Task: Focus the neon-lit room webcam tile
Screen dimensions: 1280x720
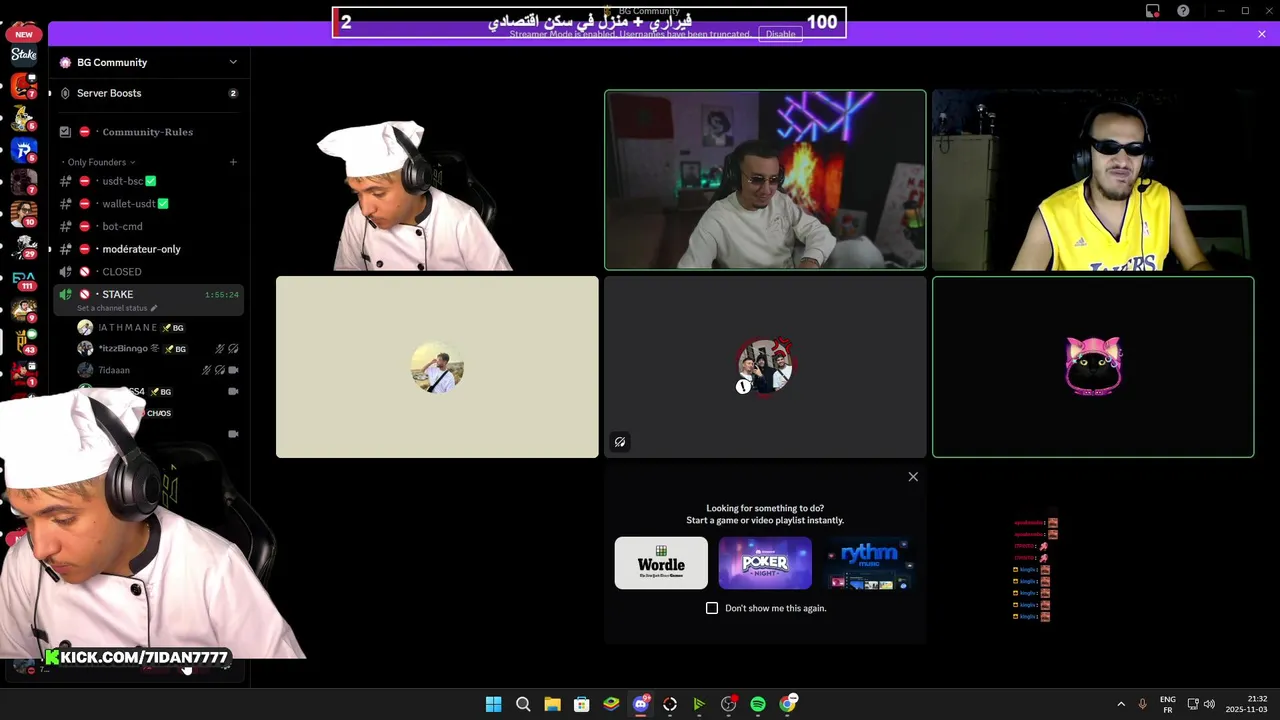Action: [765, 180]
